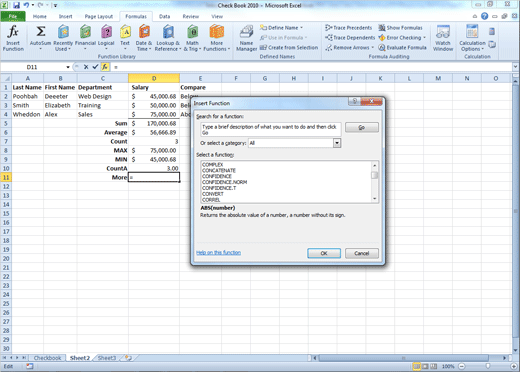
Task: Click the Page Layout view button in the status bar
Action: pyautogui.click(x=425, y=366)
